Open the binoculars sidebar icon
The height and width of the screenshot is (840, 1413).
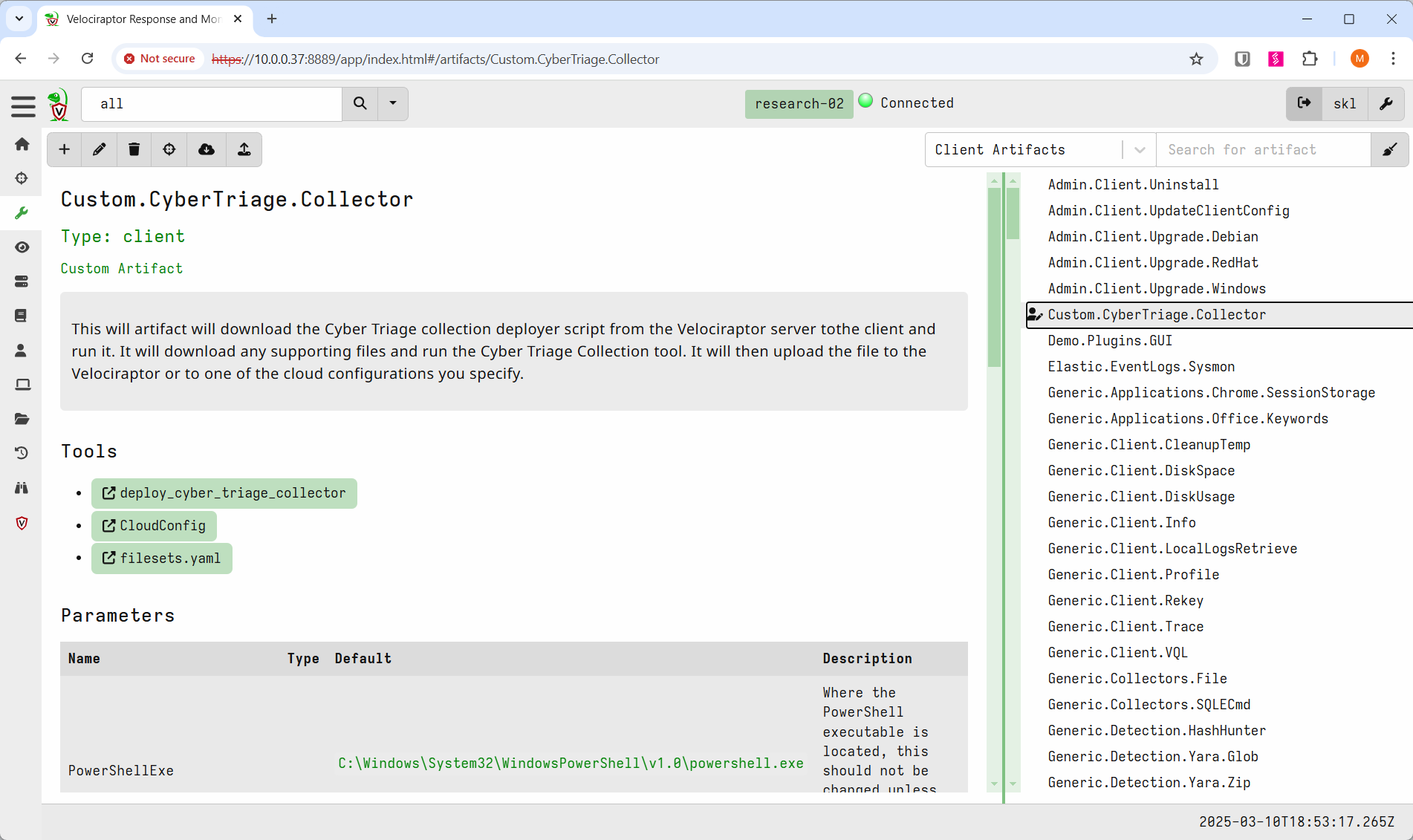pyautogui.click(x=22, y=488)
